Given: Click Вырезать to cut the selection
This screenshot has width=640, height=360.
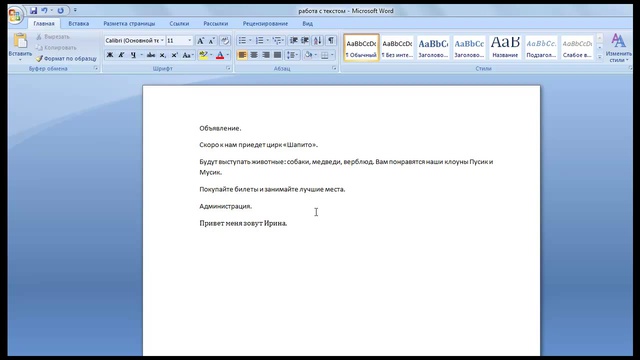Looking at the screenshot, I should (53, 37).
